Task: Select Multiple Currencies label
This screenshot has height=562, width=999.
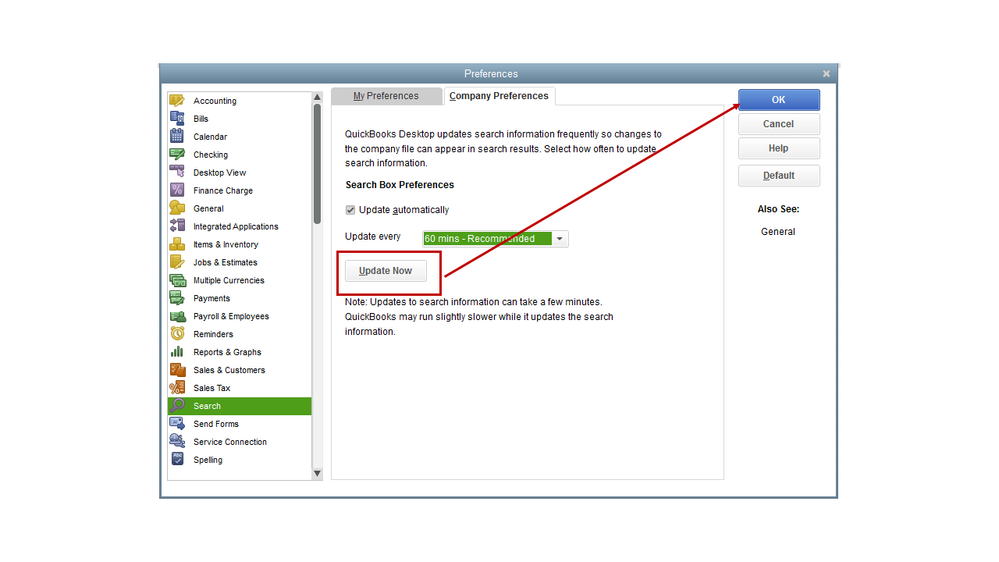Action: point(229,280)
